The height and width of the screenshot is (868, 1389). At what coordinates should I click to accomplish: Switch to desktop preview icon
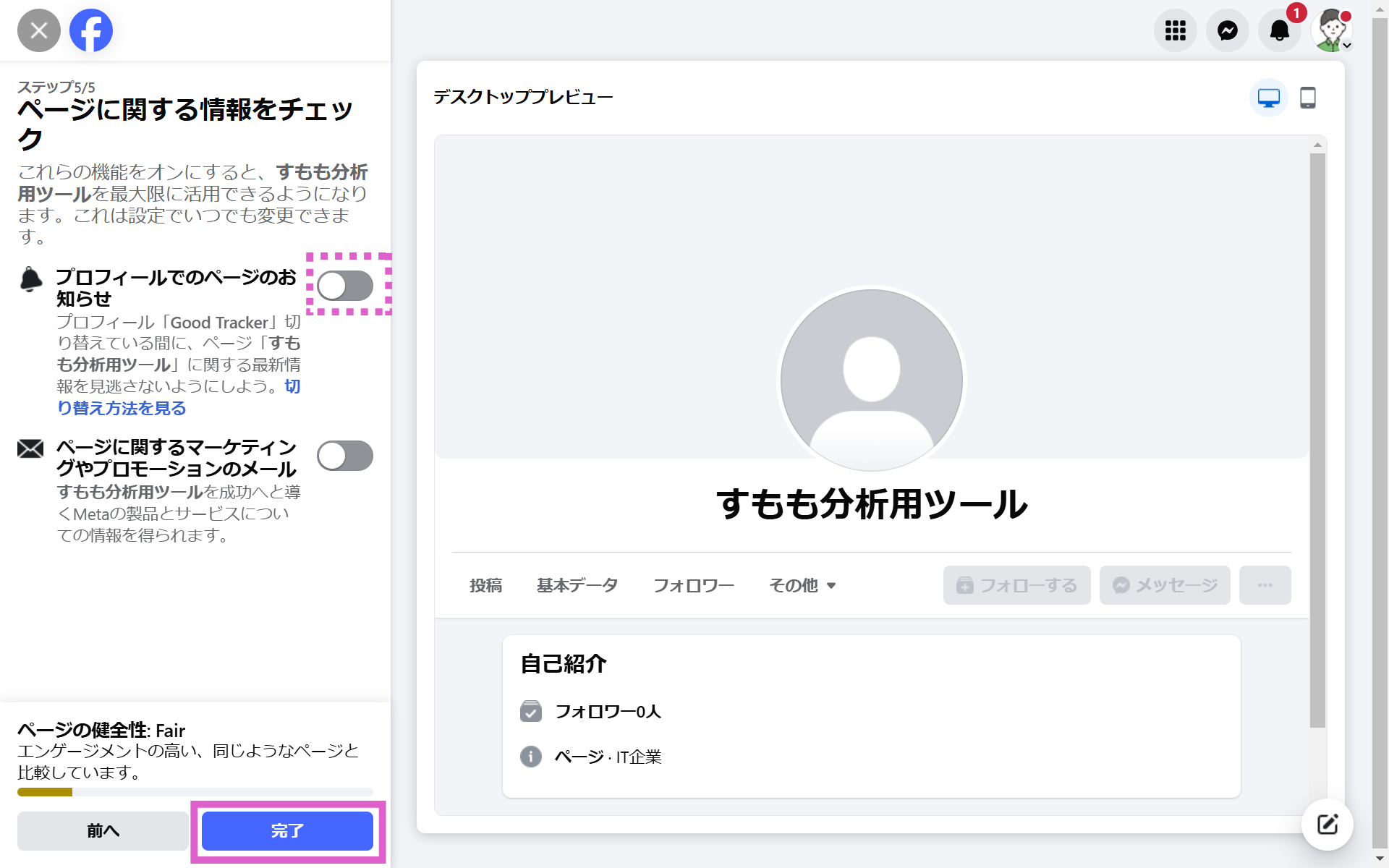[x=1269, y=98]
